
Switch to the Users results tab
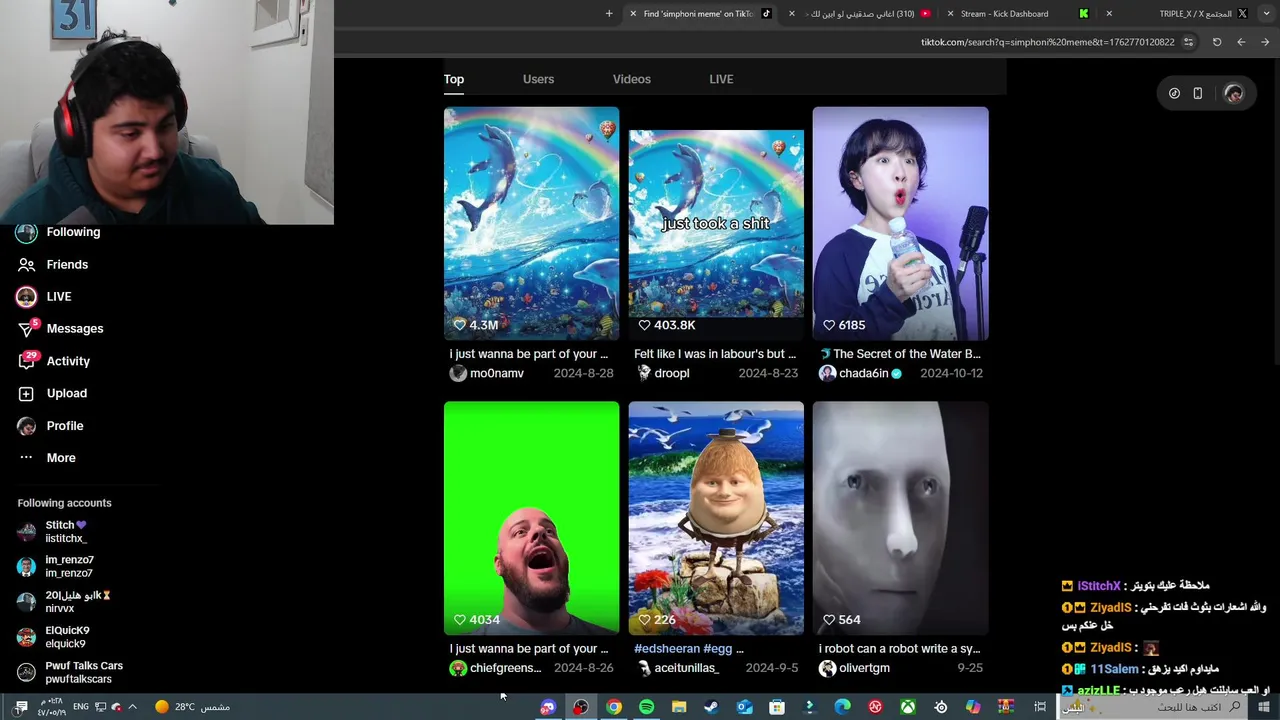538,79
